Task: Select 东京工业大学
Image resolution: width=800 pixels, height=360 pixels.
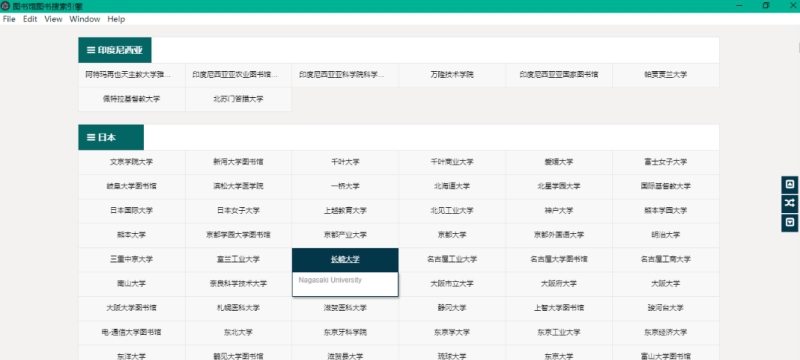Action: (559, 332)
